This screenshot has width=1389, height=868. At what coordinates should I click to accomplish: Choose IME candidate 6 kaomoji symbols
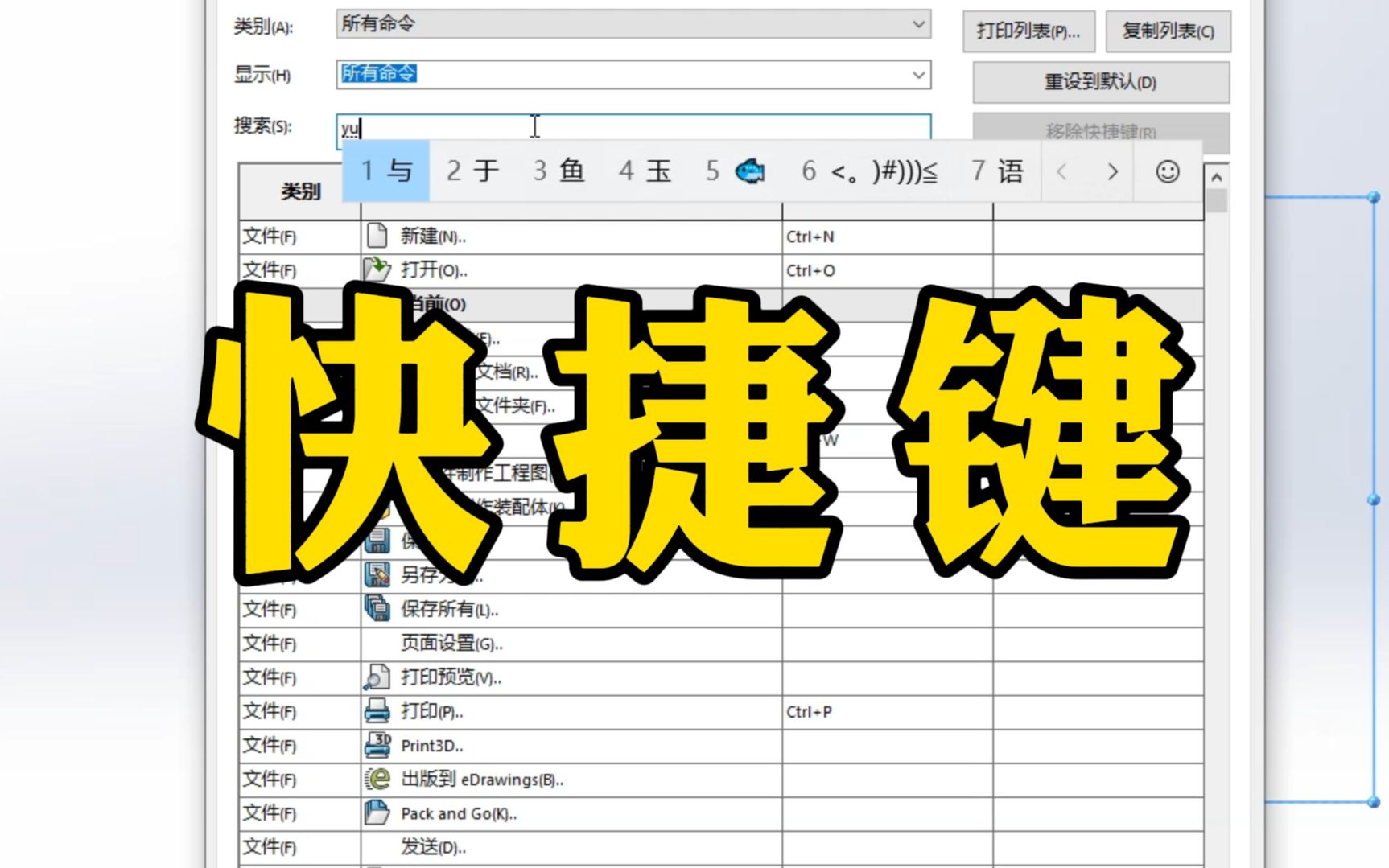click(870, 171)
